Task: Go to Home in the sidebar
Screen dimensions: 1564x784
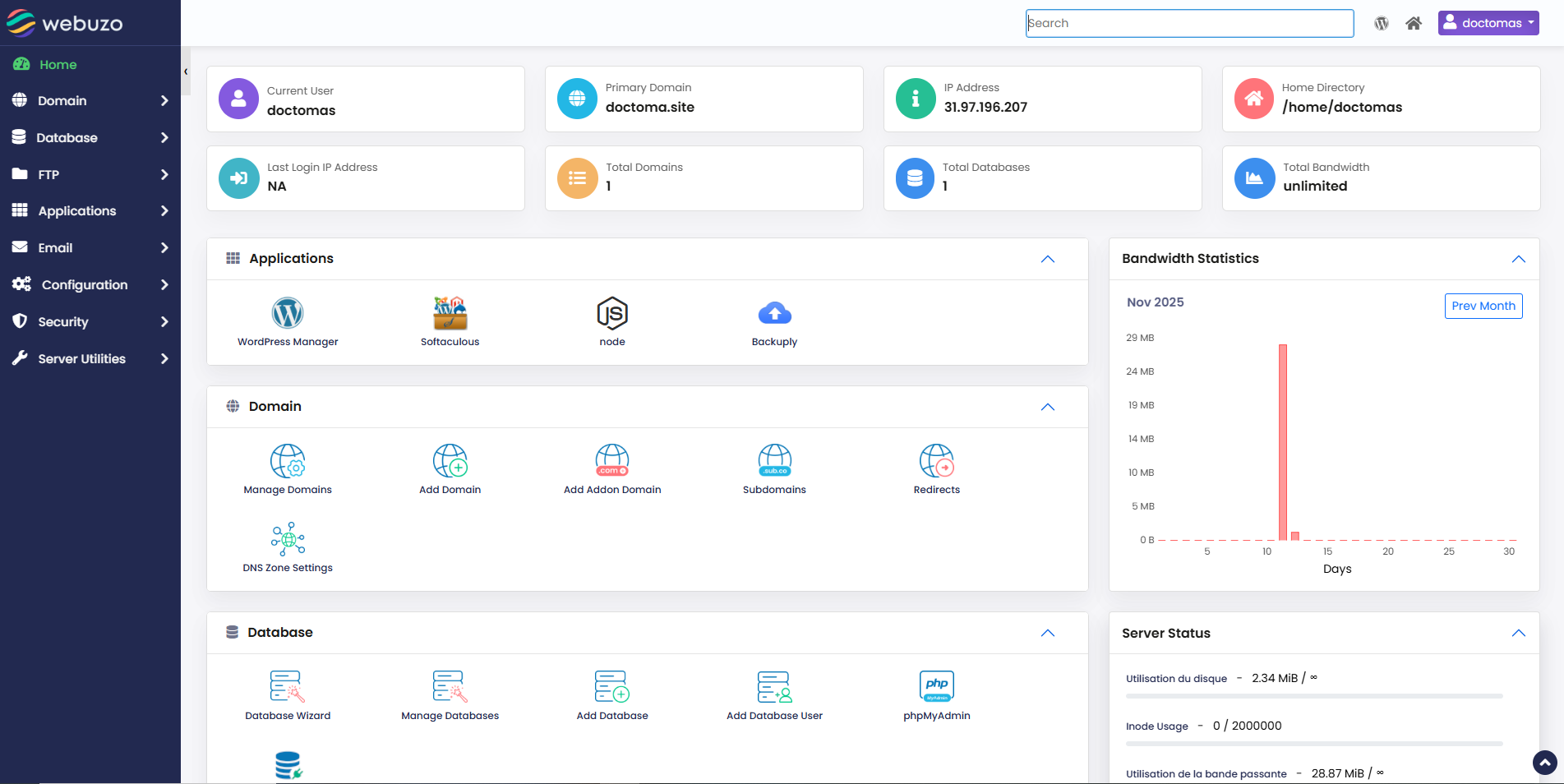Action: coord(58,64)
